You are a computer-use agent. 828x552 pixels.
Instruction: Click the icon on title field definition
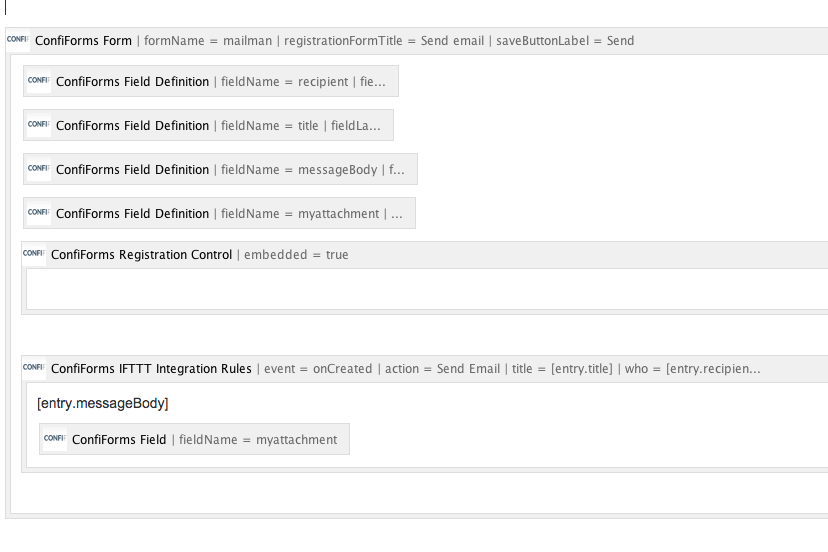pos(39,125)
